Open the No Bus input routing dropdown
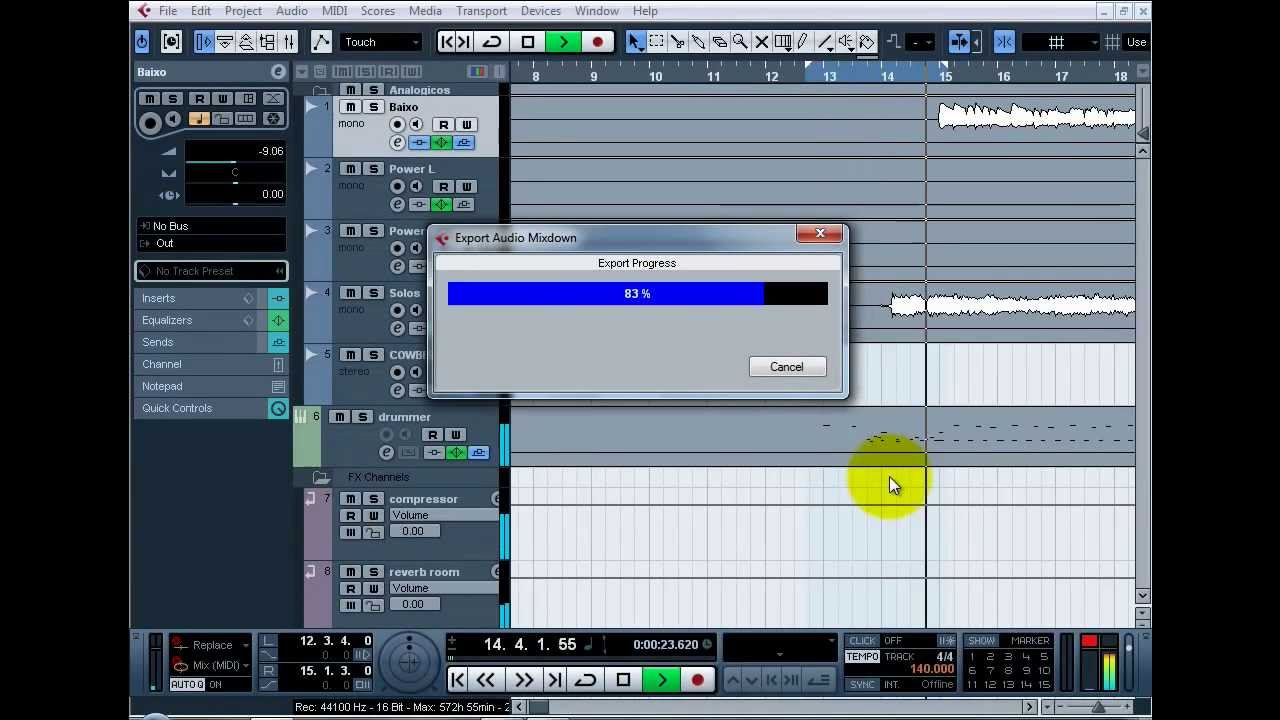1280x720 pixels. point(211,226)
